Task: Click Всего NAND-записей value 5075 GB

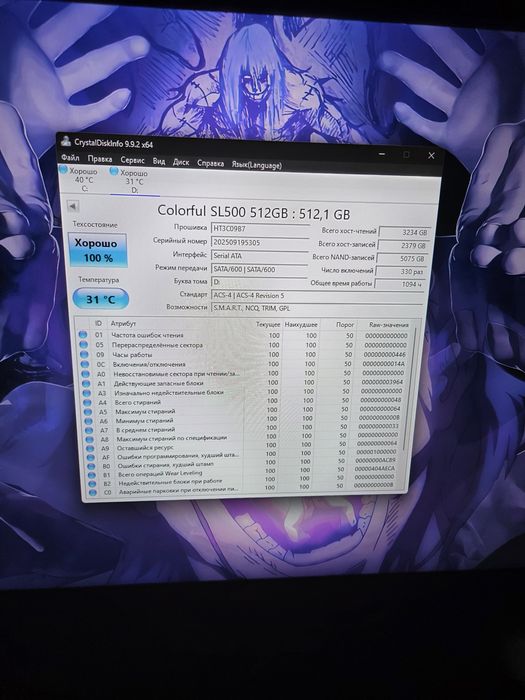Action: [x=402, y=258]
